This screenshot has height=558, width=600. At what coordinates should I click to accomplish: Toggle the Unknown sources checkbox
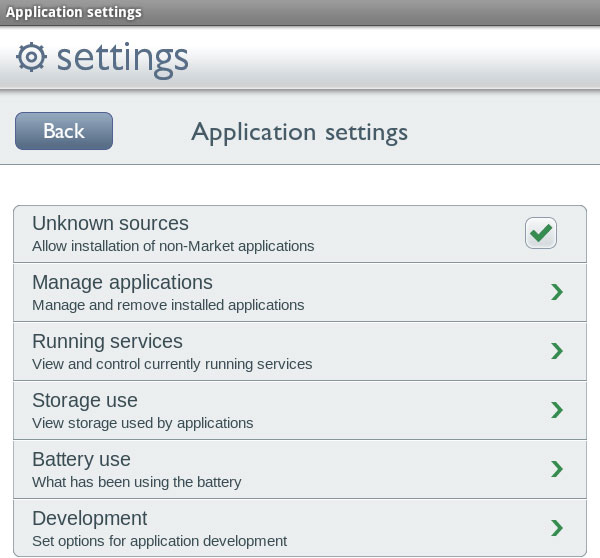click(x=541, y=233)
